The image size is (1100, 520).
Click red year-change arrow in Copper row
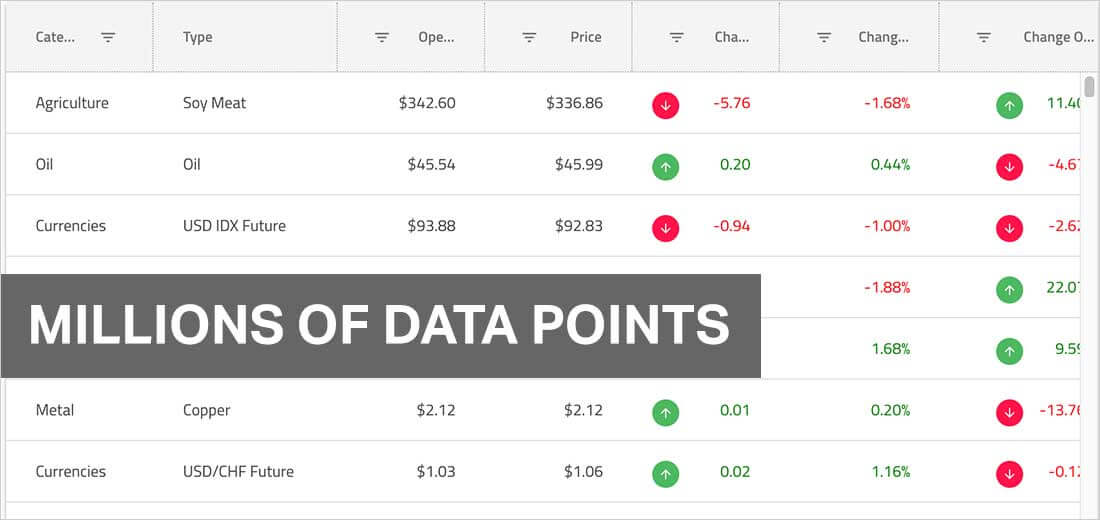pyautogui.click(x=1009, y=411)
